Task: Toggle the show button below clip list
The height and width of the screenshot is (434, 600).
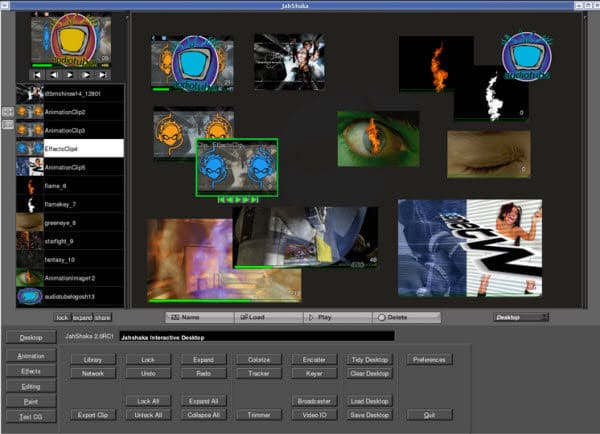Action: [x=103, y=317]
